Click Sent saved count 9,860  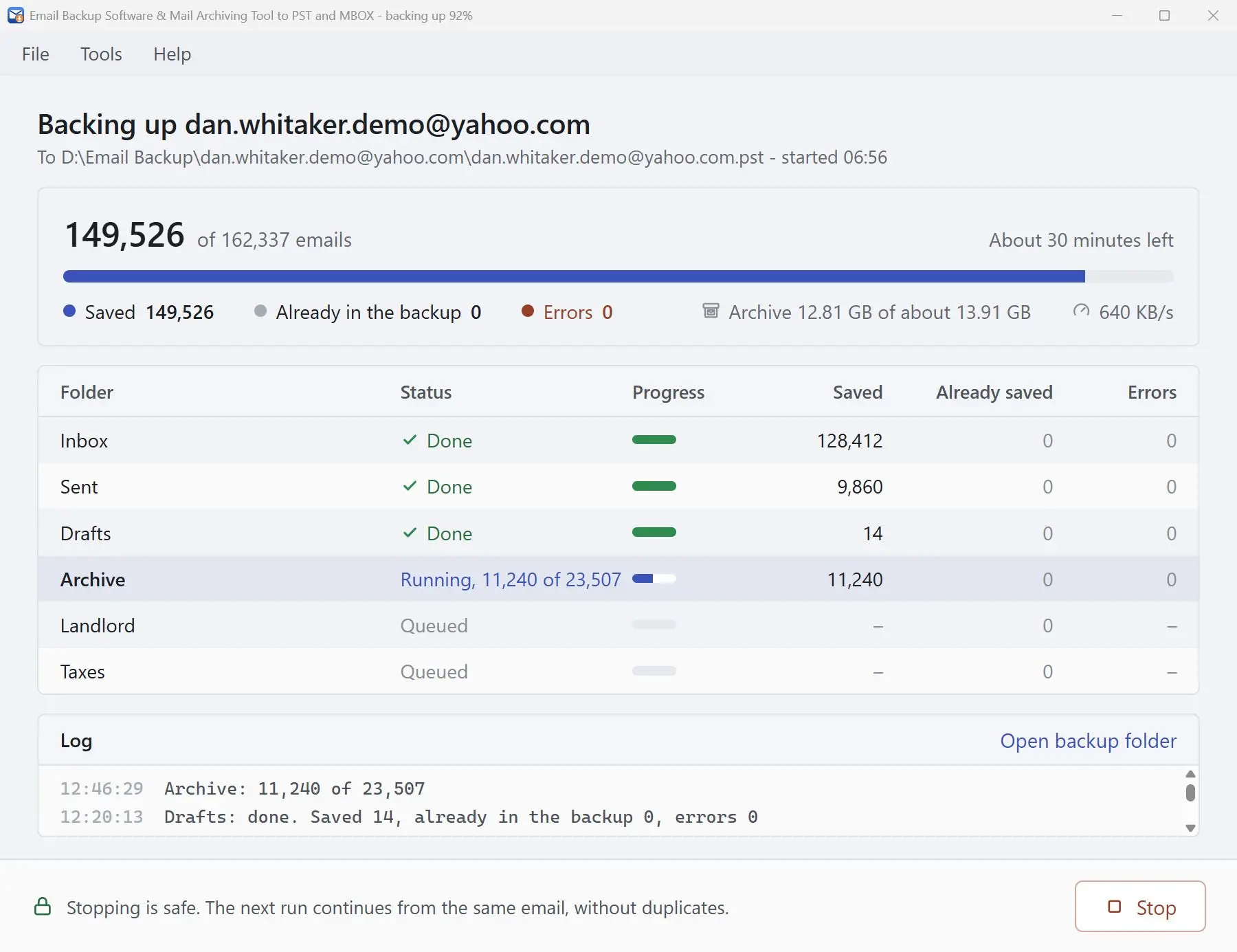pos(860,487)
